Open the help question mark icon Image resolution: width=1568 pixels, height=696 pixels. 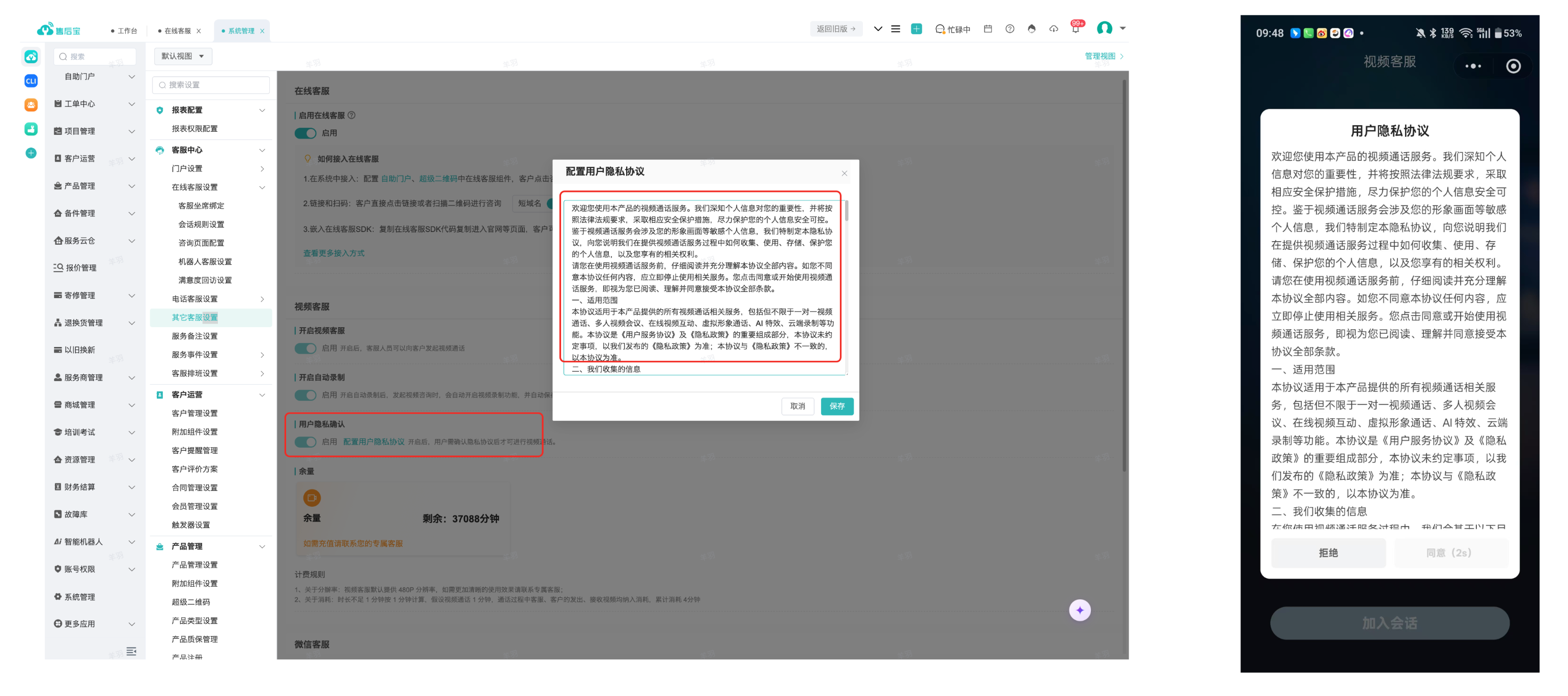(1009, 28)
